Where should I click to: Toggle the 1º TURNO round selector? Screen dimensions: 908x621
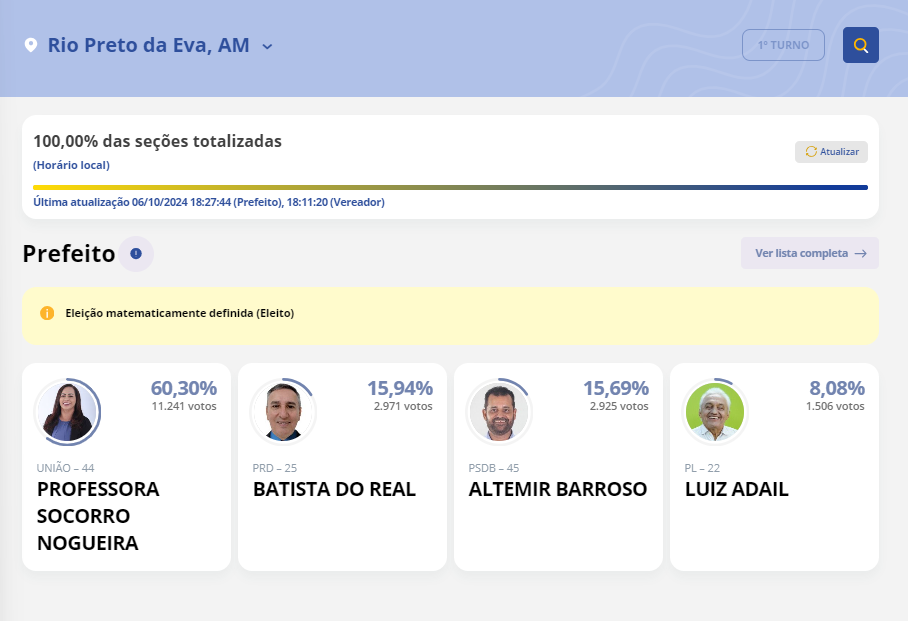pyautogui.click(x=783, y=45)
